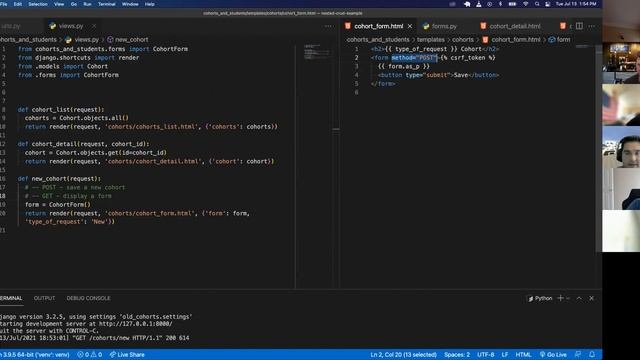Change language mode HTML
This screenshot has width=640, height=360.
coord(523,355)
